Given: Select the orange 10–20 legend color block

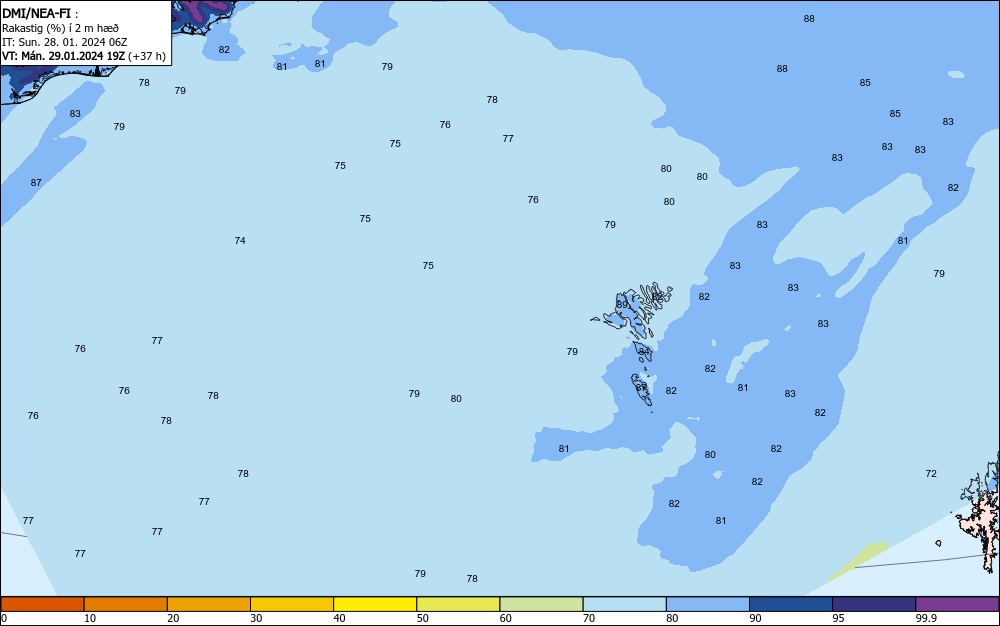Looking at the screenshot, I should click(126, 604).
